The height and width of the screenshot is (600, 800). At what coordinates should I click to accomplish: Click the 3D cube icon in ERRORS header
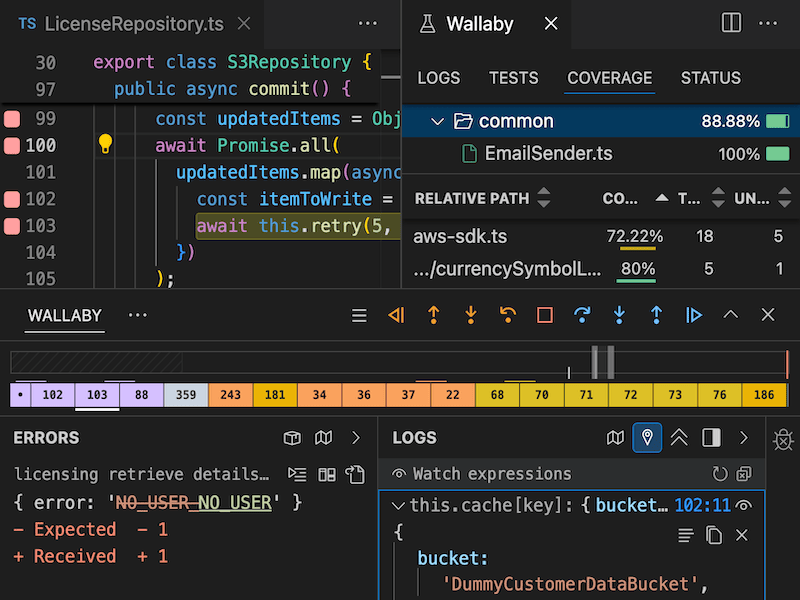[x=292, y=438]
